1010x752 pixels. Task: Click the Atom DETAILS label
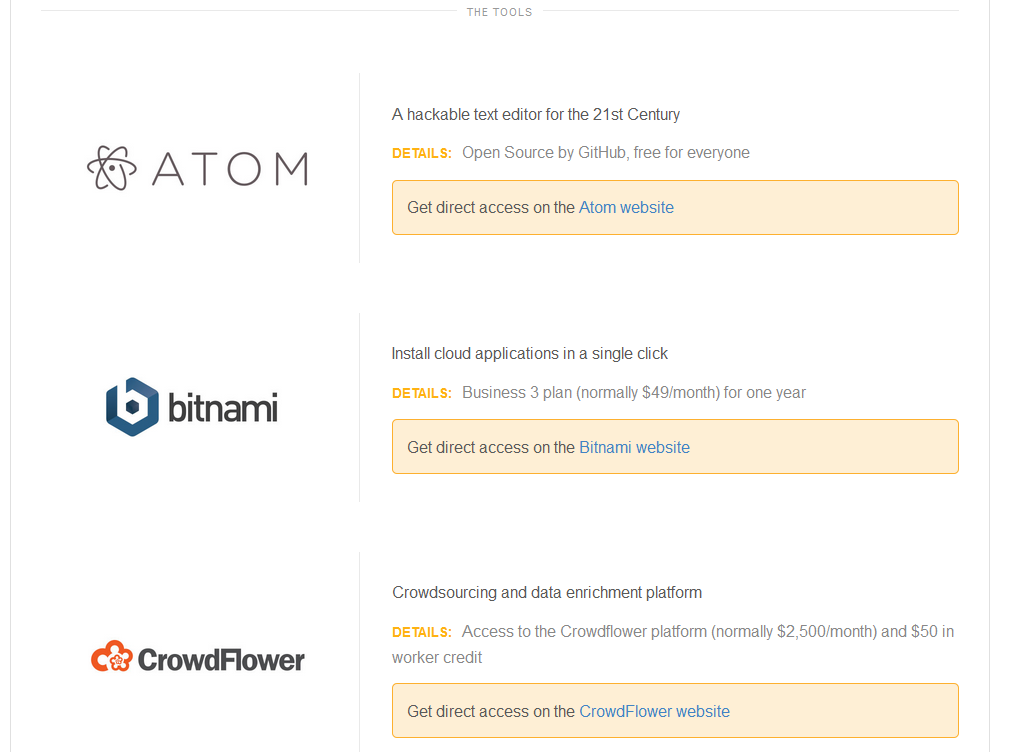click(422, 153)
